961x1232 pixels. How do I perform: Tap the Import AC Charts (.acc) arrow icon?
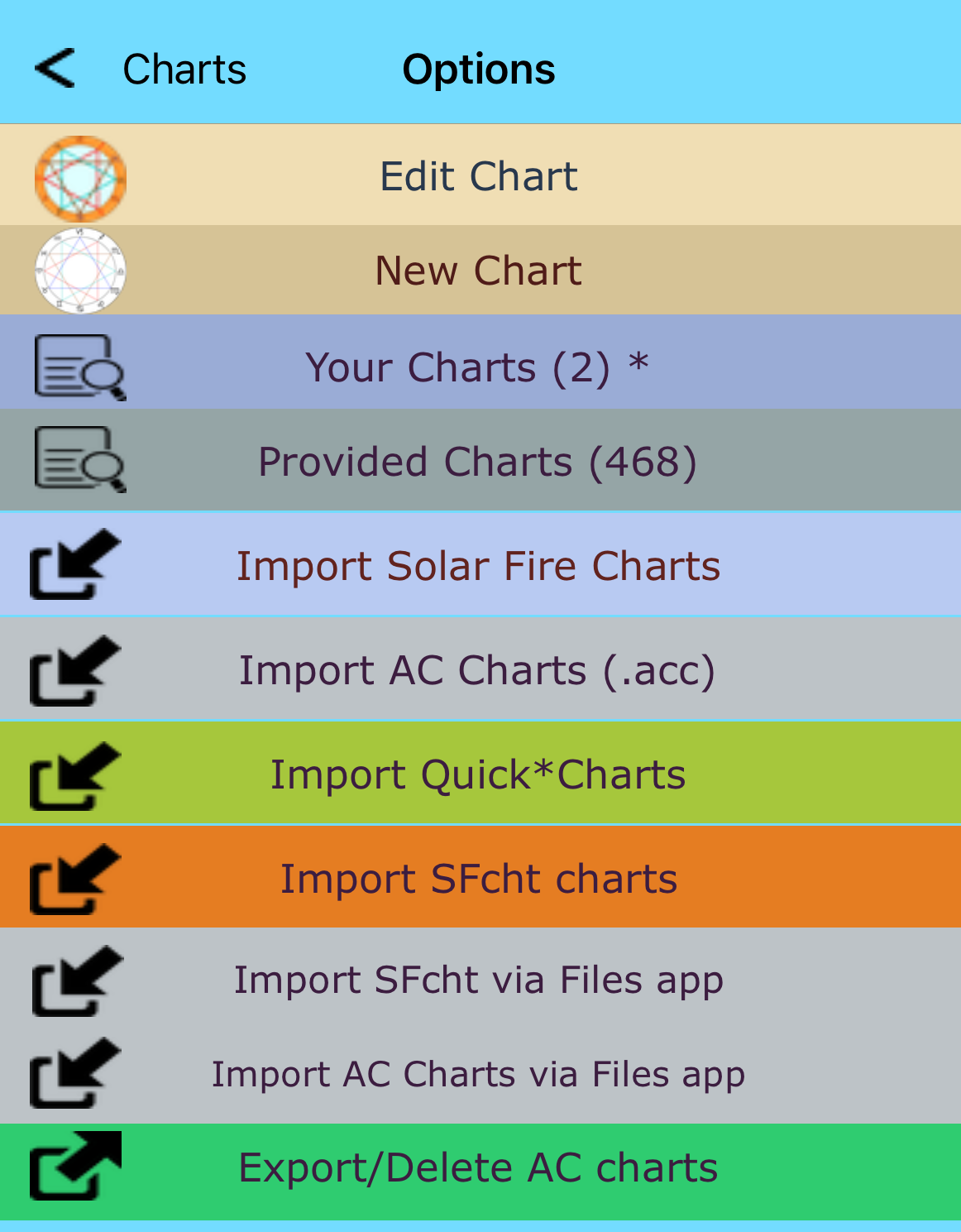point(75,670)
